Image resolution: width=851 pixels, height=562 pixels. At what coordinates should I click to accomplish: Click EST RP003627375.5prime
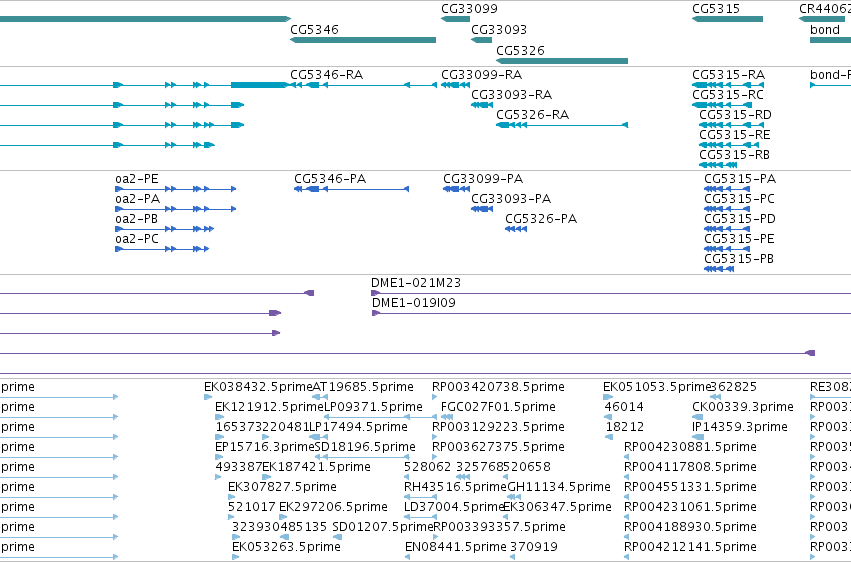(x=435, y=457)
